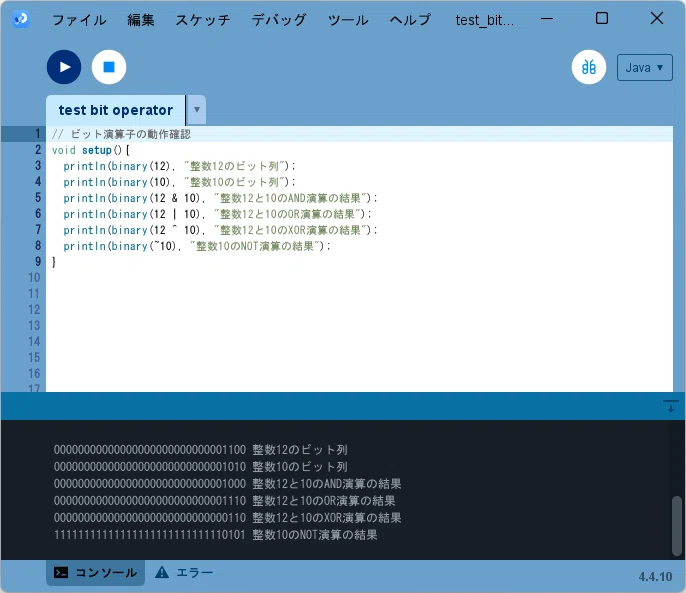Open the ツール menu
This screenshot has height=593, width=686.
(x=348, y=20)
